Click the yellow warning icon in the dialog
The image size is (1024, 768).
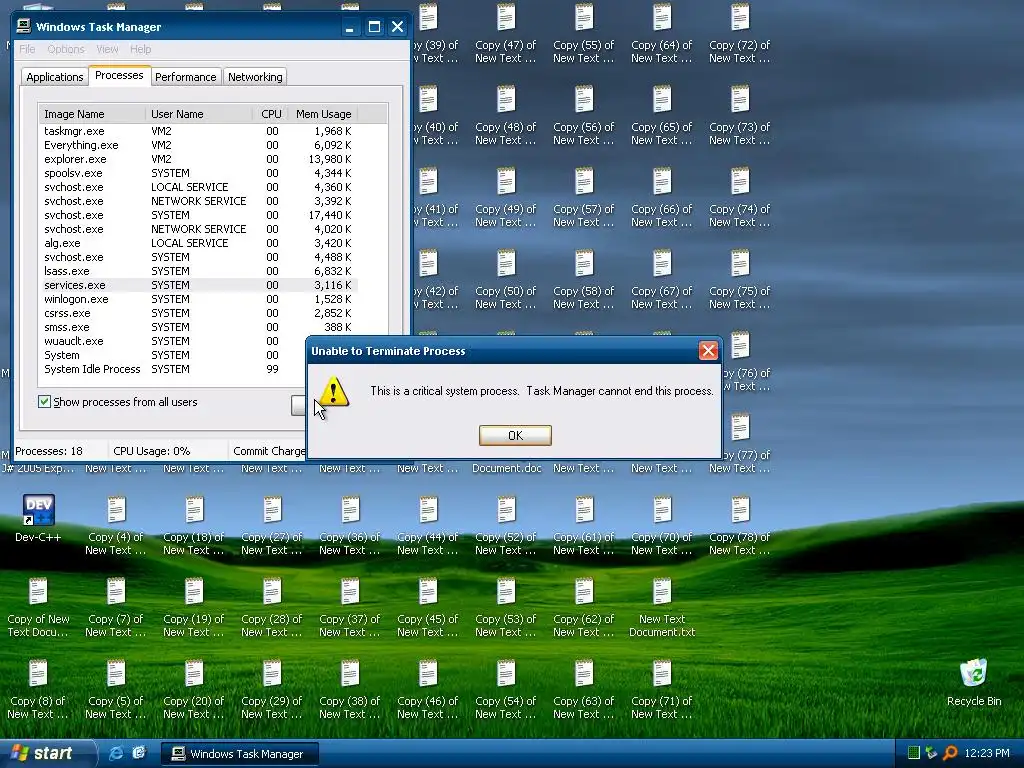[x=334, y=391]
